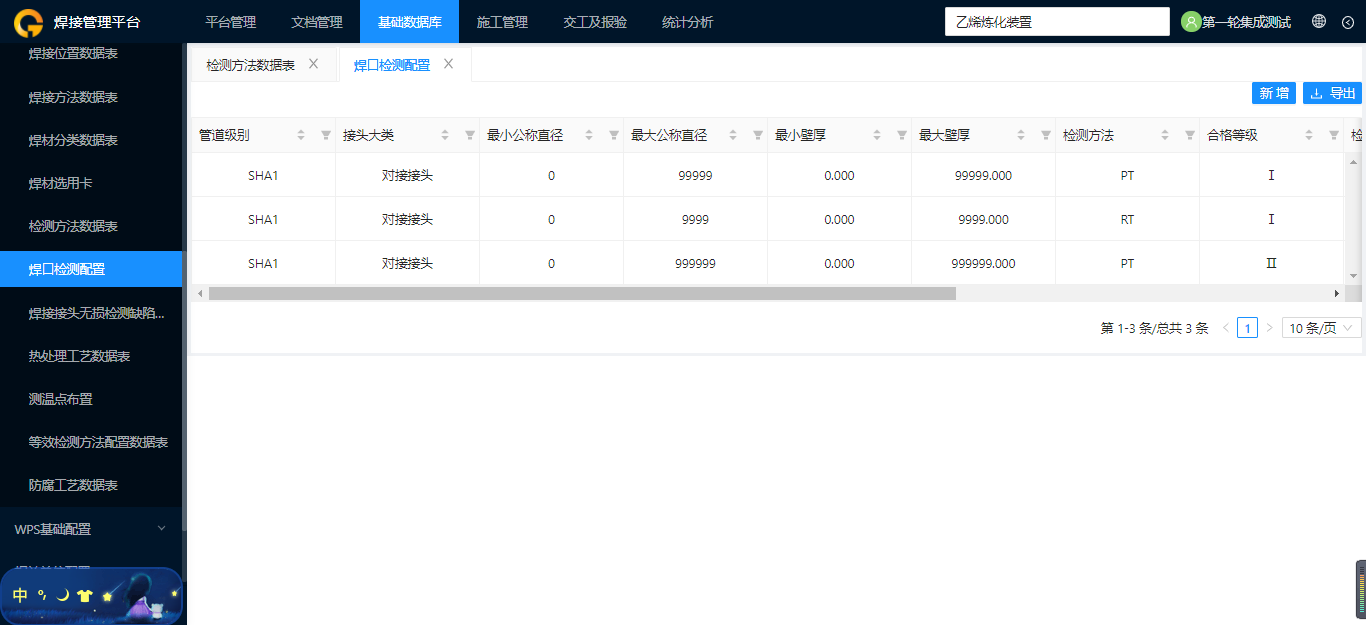Click the table vertical scroll down arrow
1366x625 pixels.
tap(1354, 275)
